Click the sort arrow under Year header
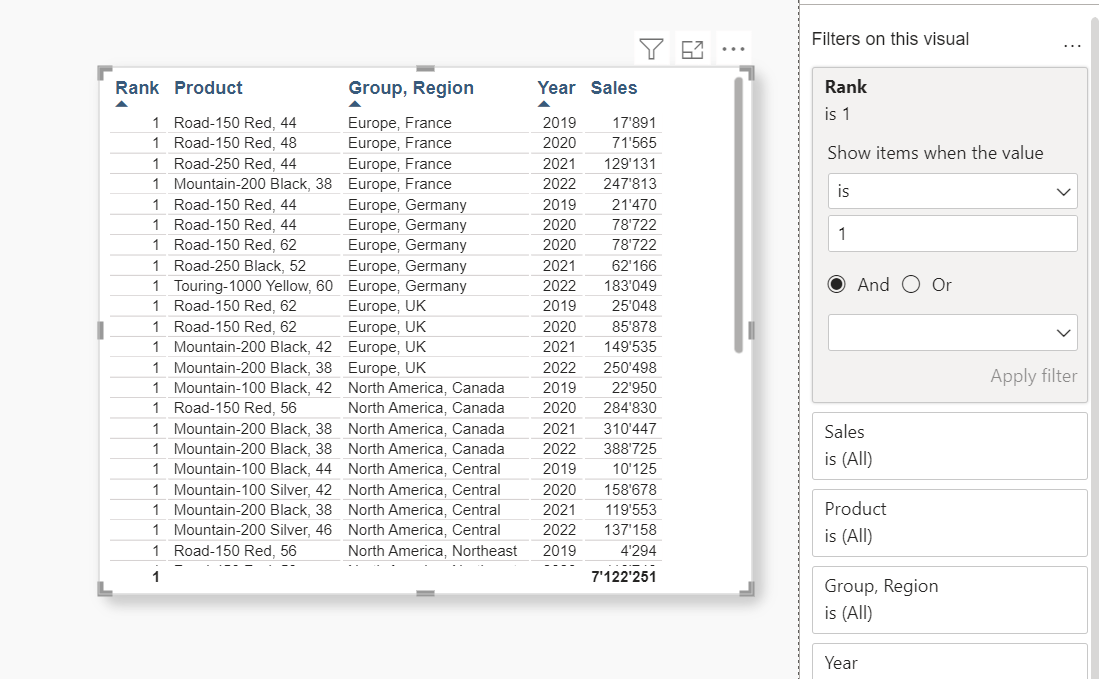The width and height of the screenshot is (1099, 679). click(x=544, y=104)
